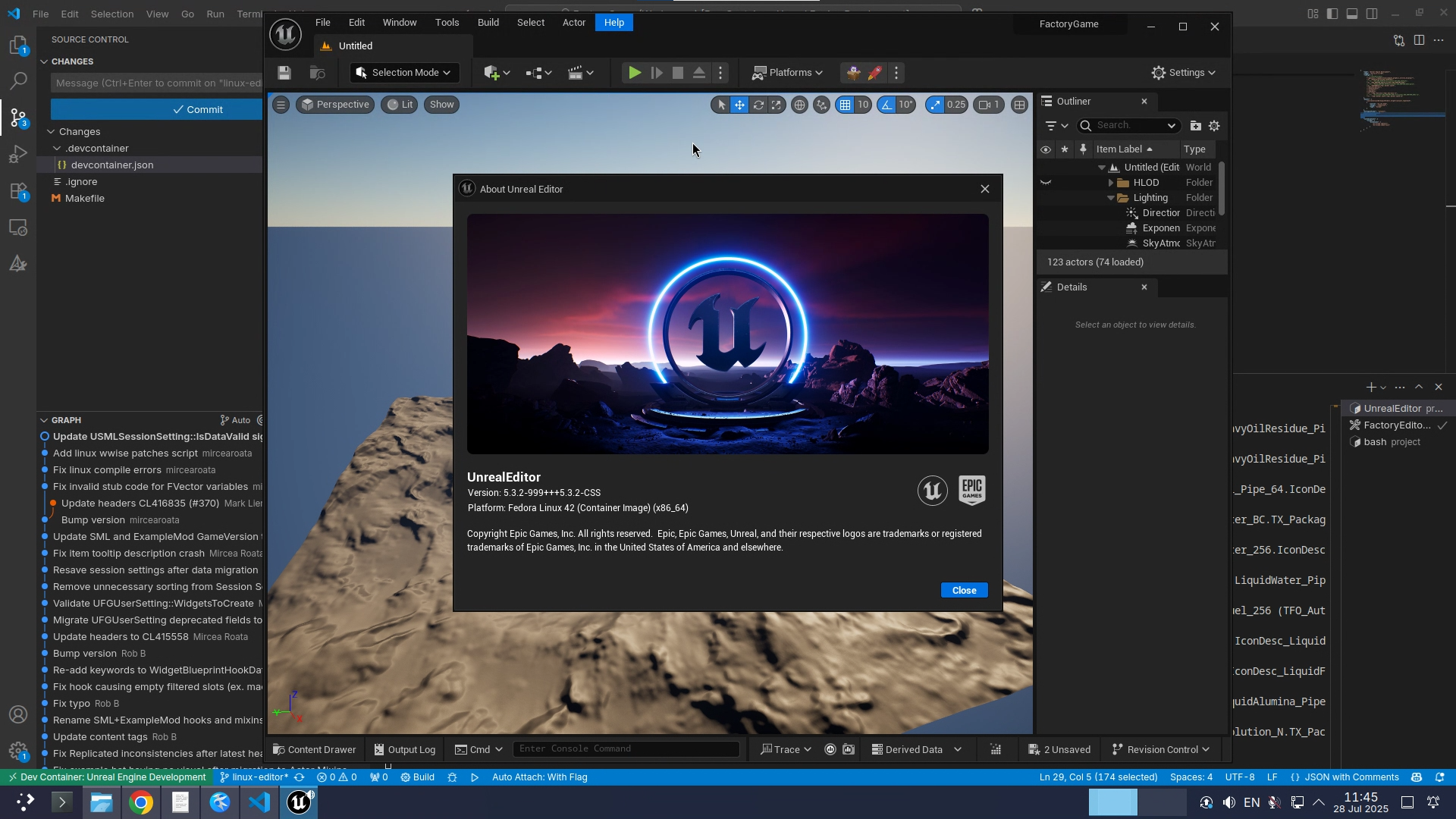This screenshot has width=1456, height=819.
Task: Select the scale transform tool
Action: point(777,105)
